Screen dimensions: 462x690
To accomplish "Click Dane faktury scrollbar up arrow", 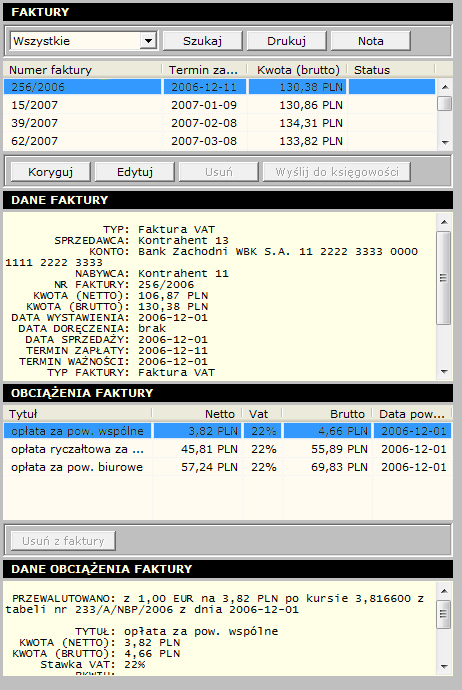I will pyautogui.click(x=444, y=222).
